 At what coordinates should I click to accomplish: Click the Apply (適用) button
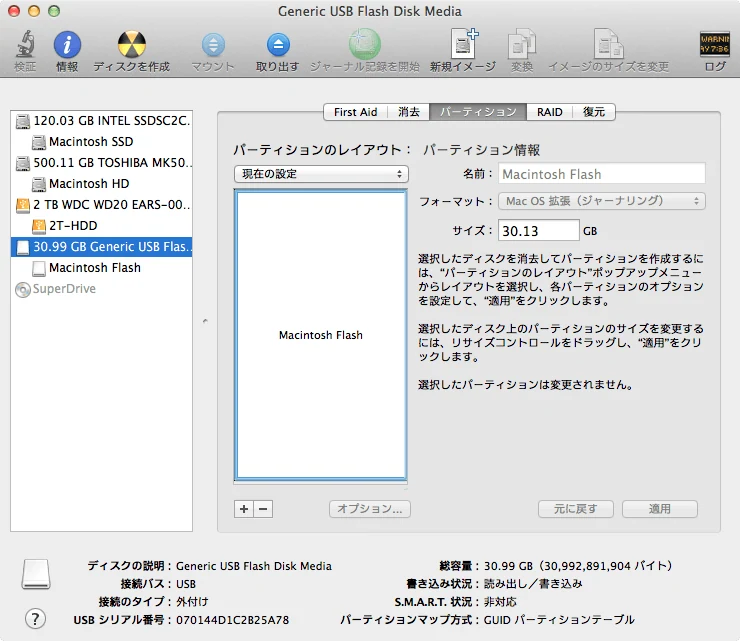[x=660, y=509]
